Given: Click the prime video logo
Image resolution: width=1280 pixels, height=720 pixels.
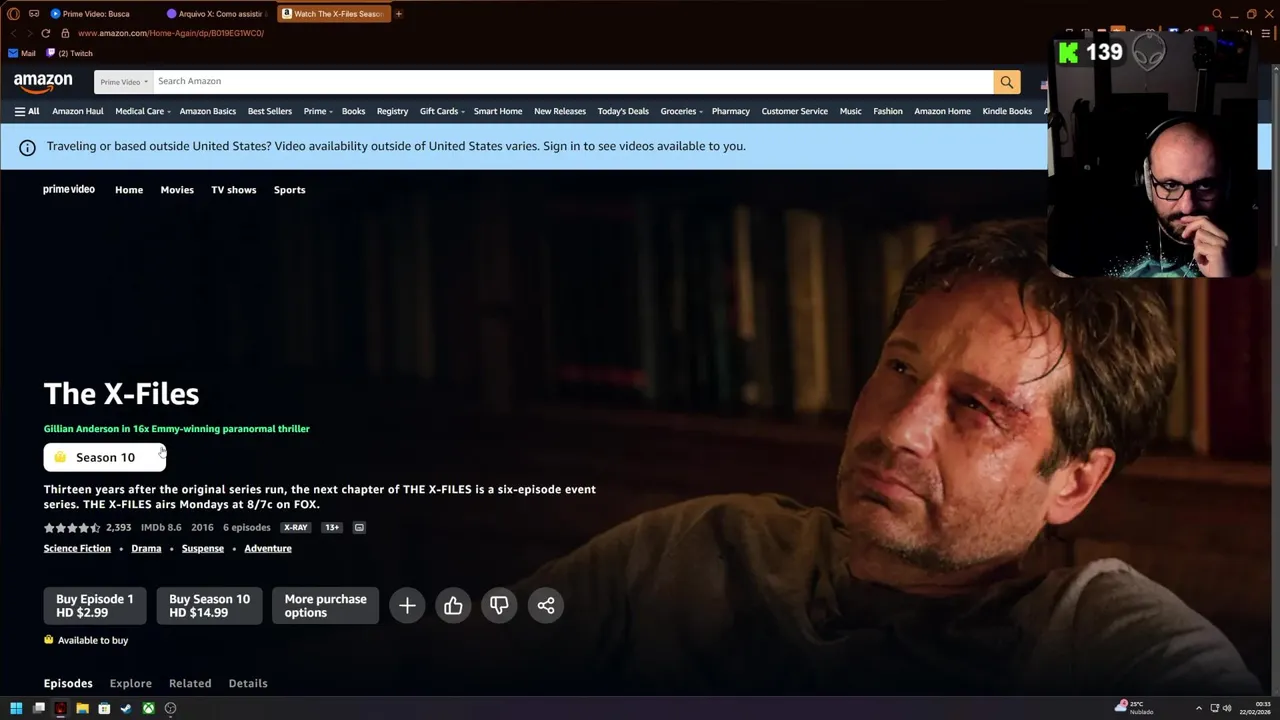Looking at the screenshot, I should click(69, 189).
